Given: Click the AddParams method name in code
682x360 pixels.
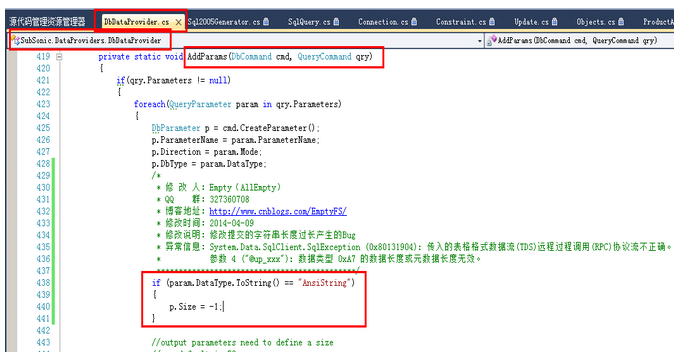Looking at the screenshot, I should (207, 57).
